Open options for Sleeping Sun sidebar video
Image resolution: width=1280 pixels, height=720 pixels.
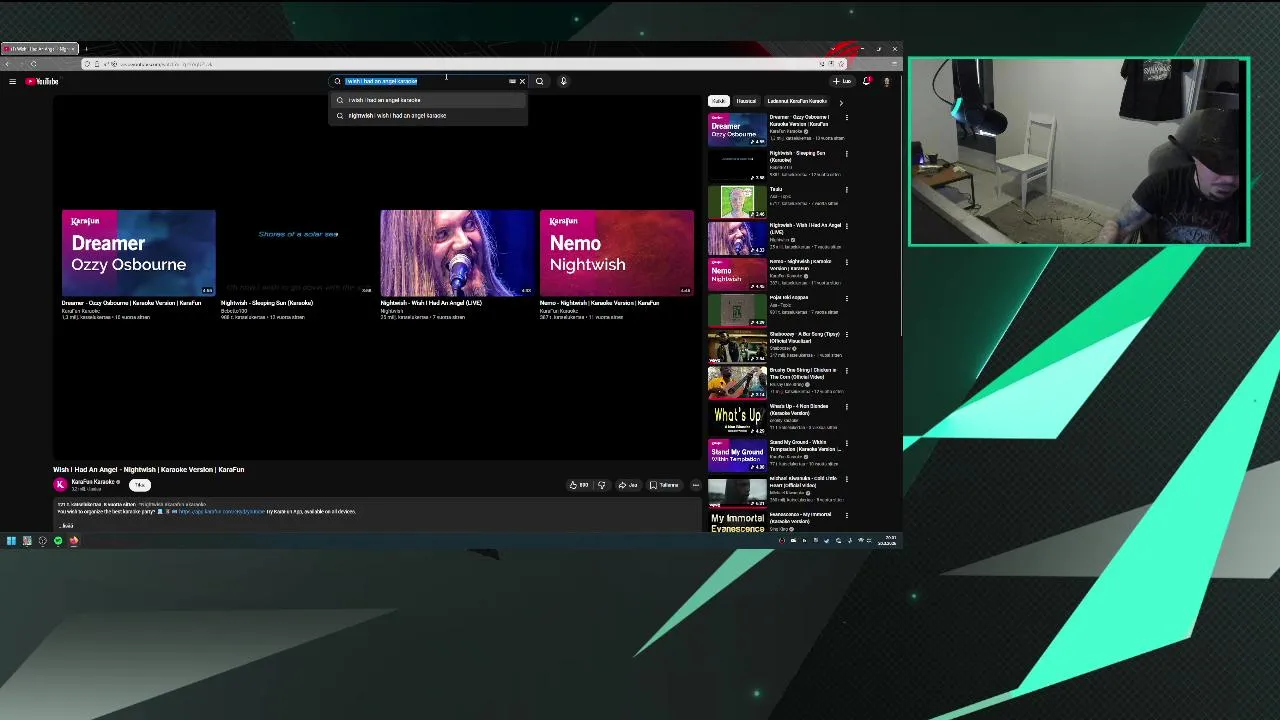846,154
